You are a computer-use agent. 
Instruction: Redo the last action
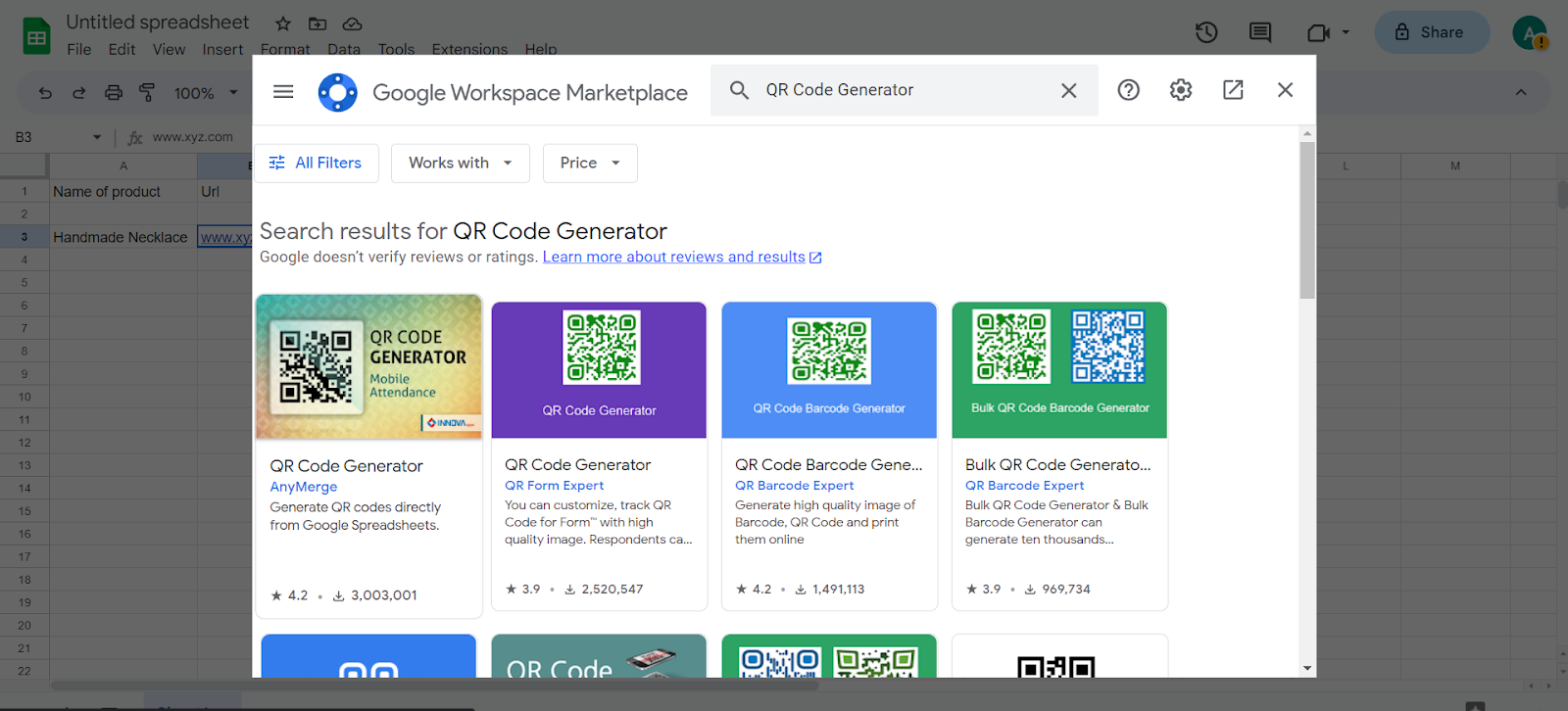79,93
